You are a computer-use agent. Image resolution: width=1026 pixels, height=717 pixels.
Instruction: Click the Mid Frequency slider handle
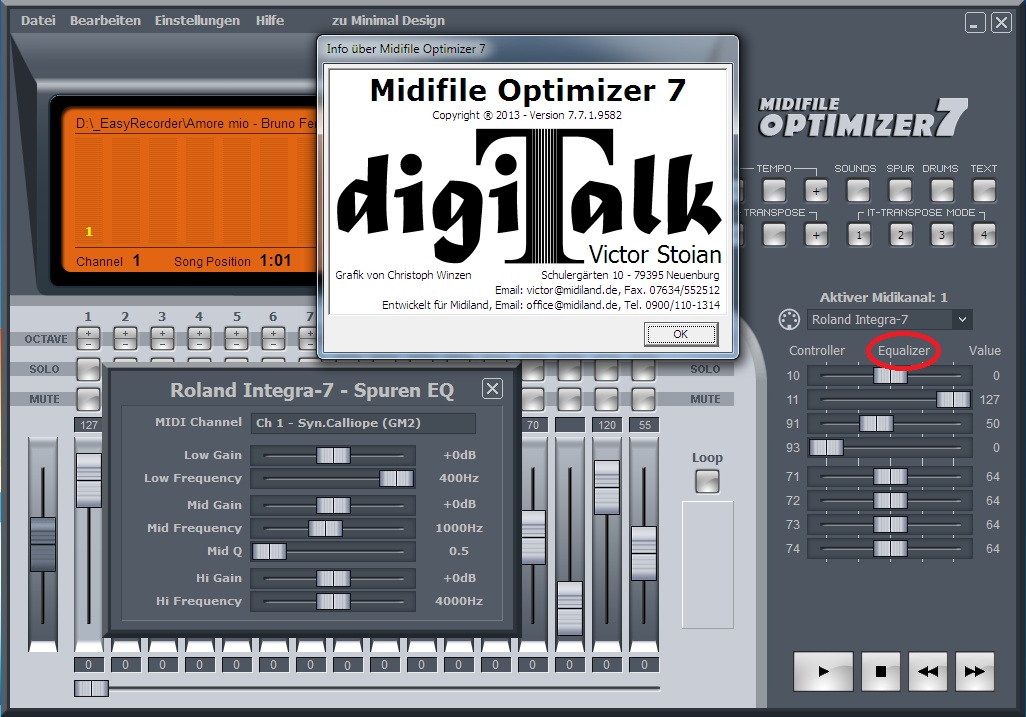pos(325,528)
